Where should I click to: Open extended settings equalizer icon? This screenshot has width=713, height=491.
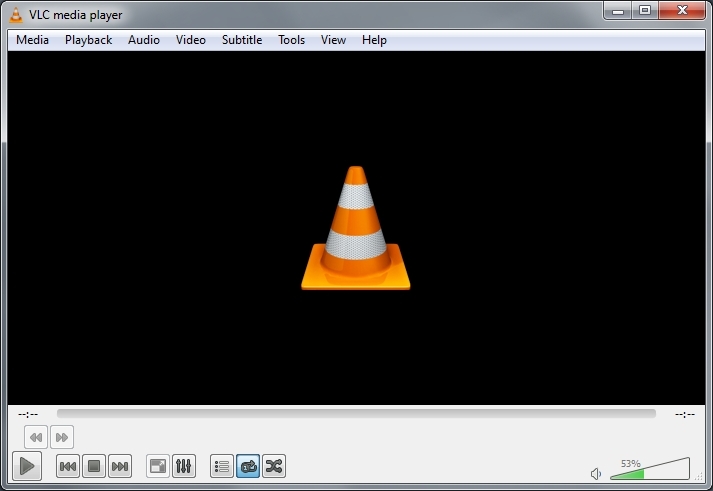click(184, 466)
